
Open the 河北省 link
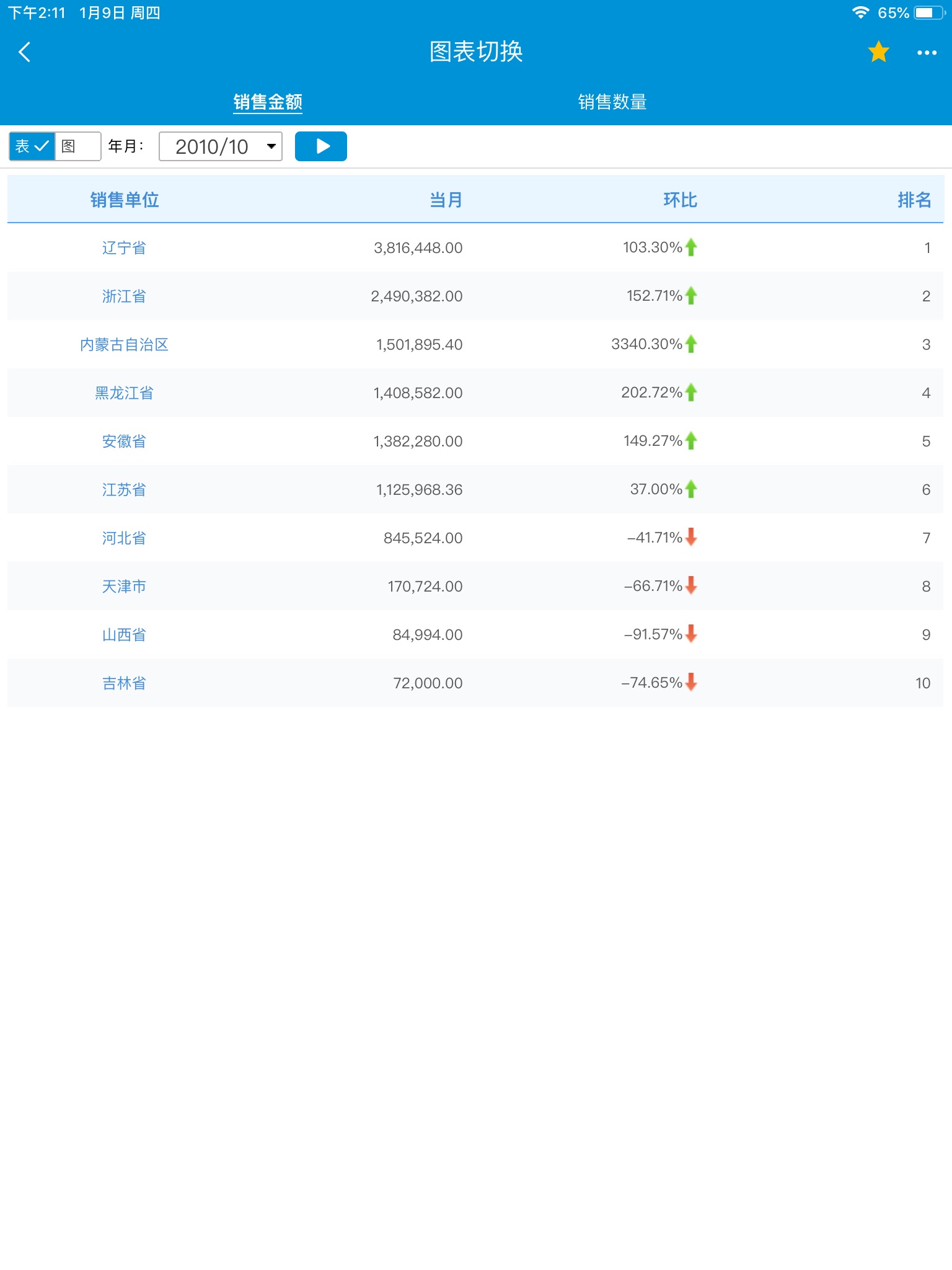(x=125, y=538)
